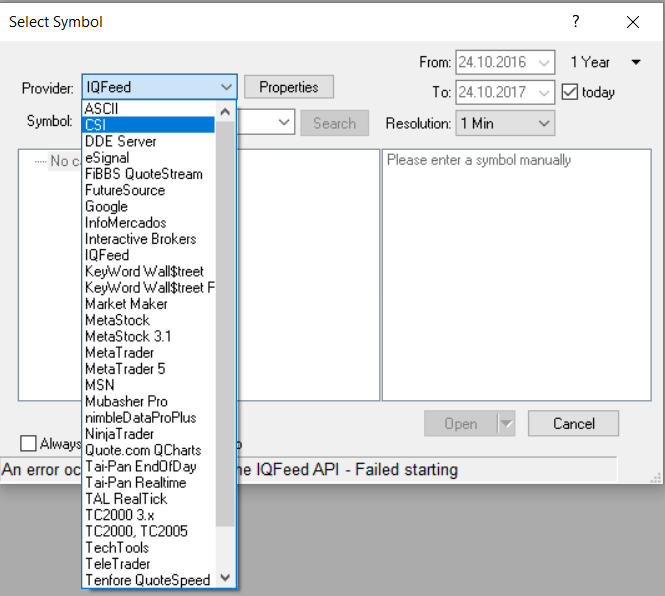Enable the Always checkbox at bottom left
This screenshot has width=665, height=596.
(28, 444)
